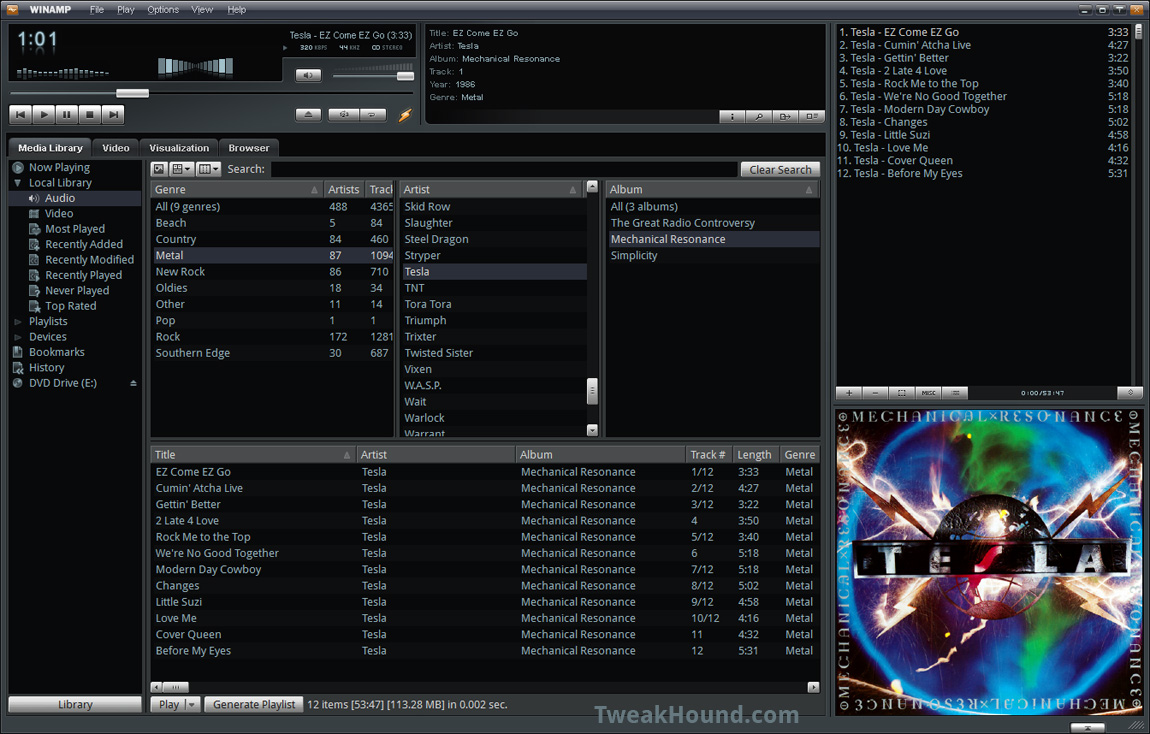Click the window layout button under song info
1150x734 pixels.
[x=812, y=117]
